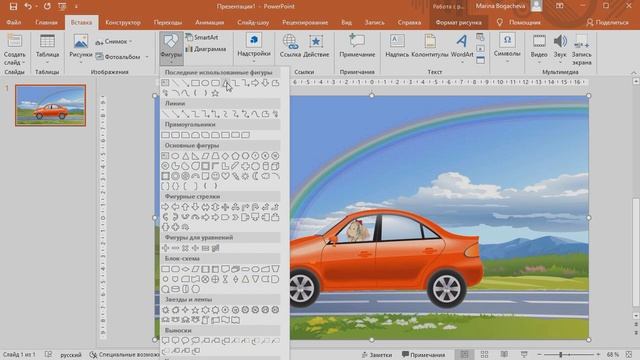The height and width of the screenshot is (360, 640).
Task: Open the Видео insert button
Action: click(x=539, y=49)
